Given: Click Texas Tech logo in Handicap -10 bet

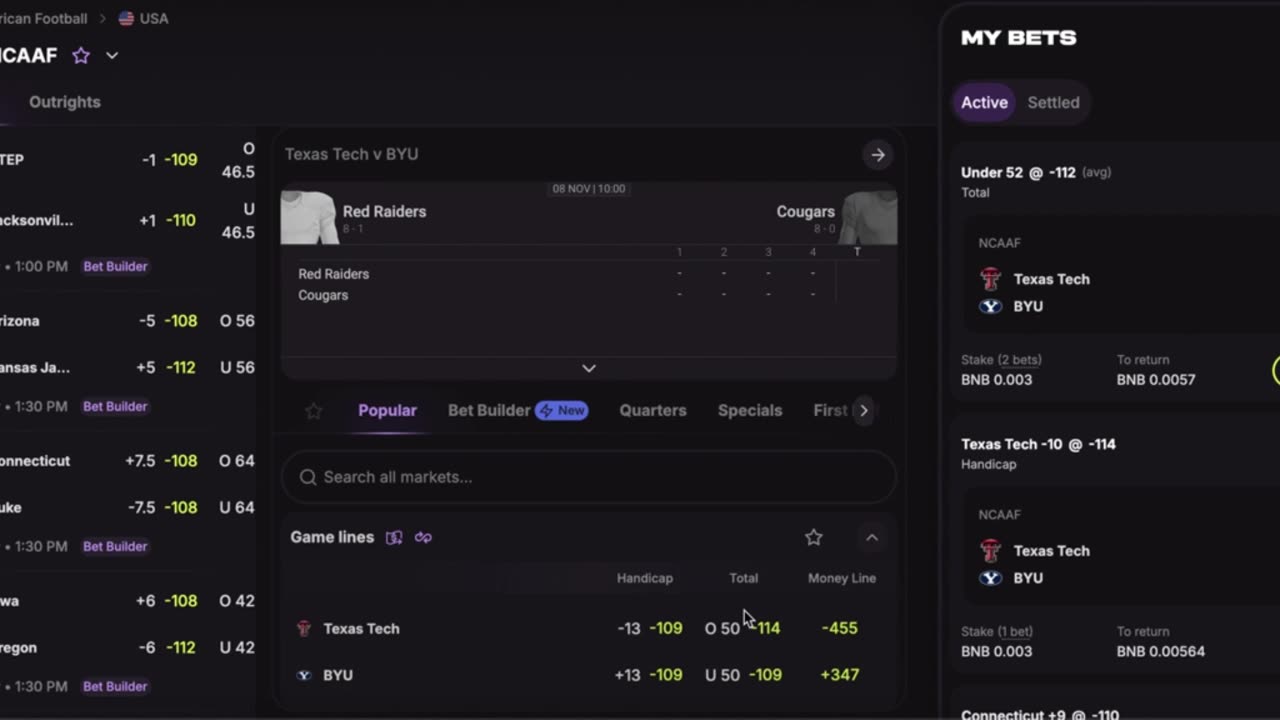Looking at the screenshot, I should pos(990,551).
